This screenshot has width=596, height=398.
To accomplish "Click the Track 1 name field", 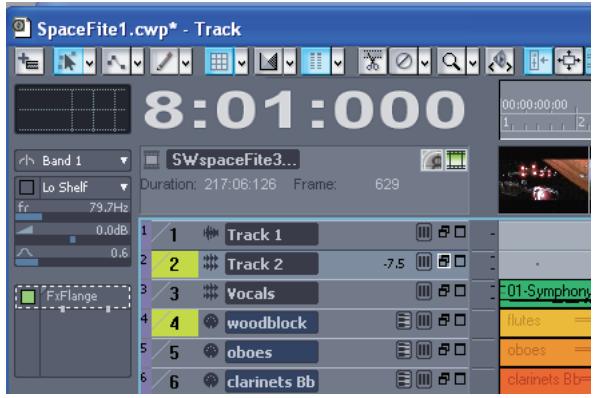I will pos(271,234).
